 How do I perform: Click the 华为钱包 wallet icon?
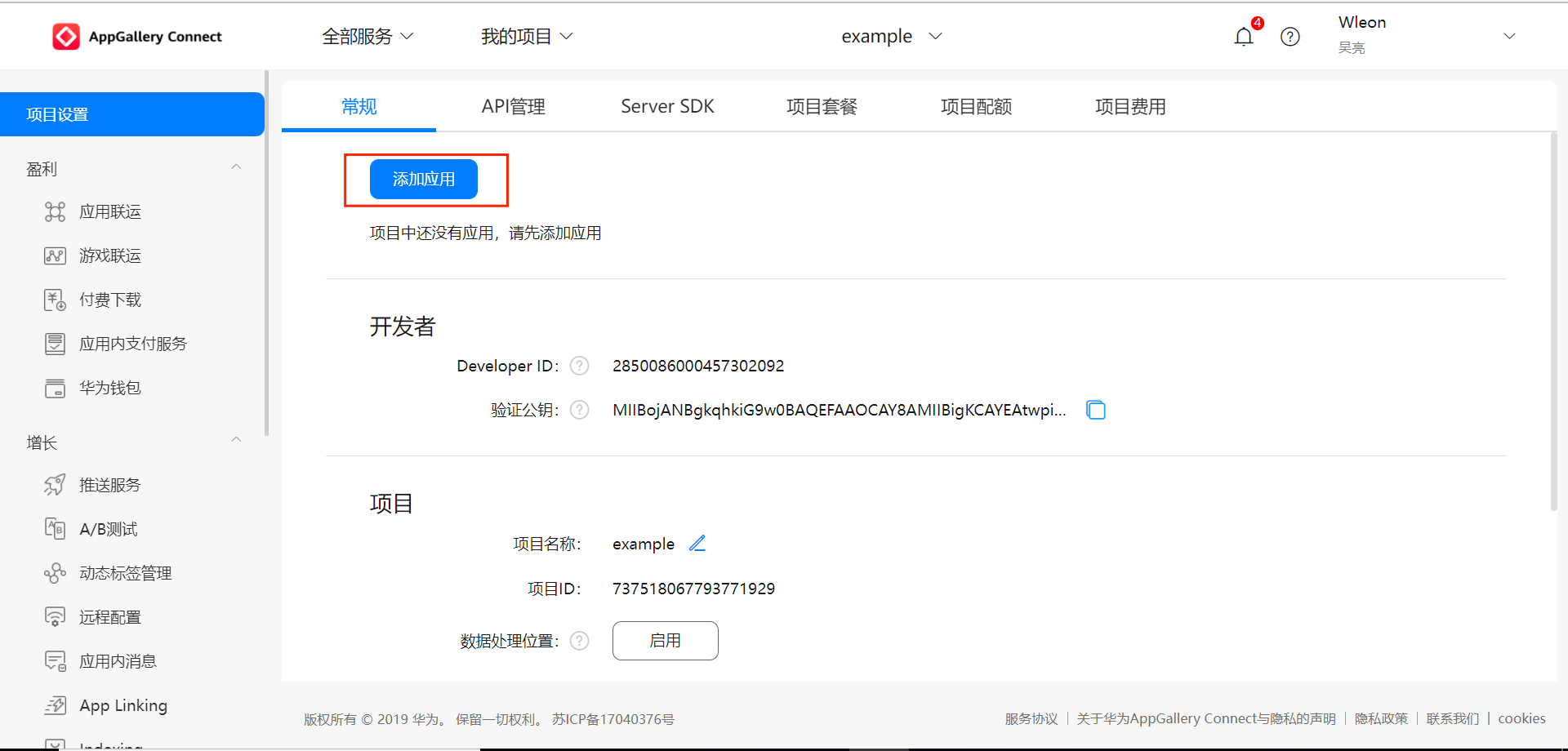coord(55,388)
